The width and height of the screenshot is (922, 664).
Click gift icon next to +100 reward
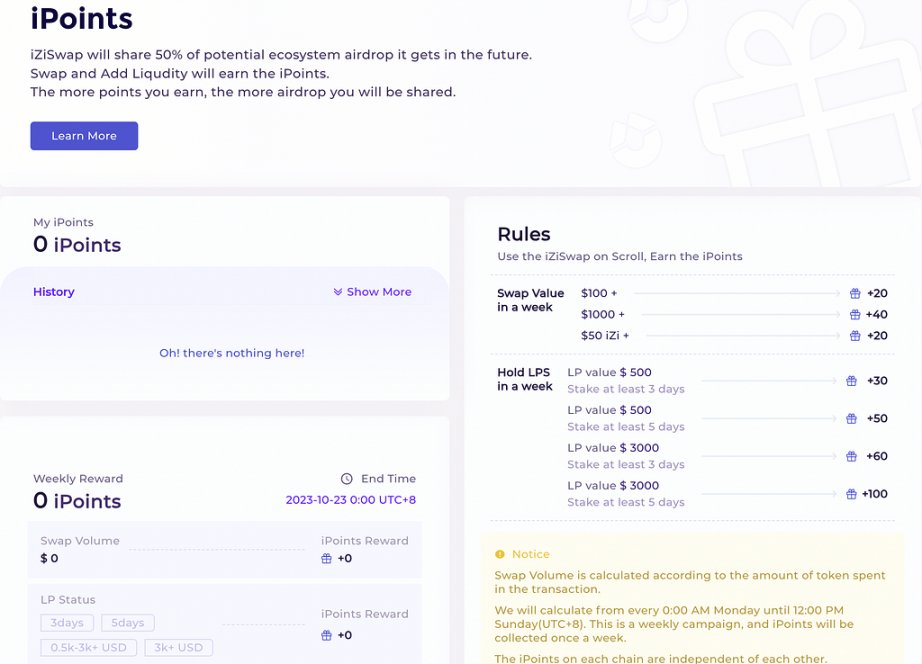(852, 494)
